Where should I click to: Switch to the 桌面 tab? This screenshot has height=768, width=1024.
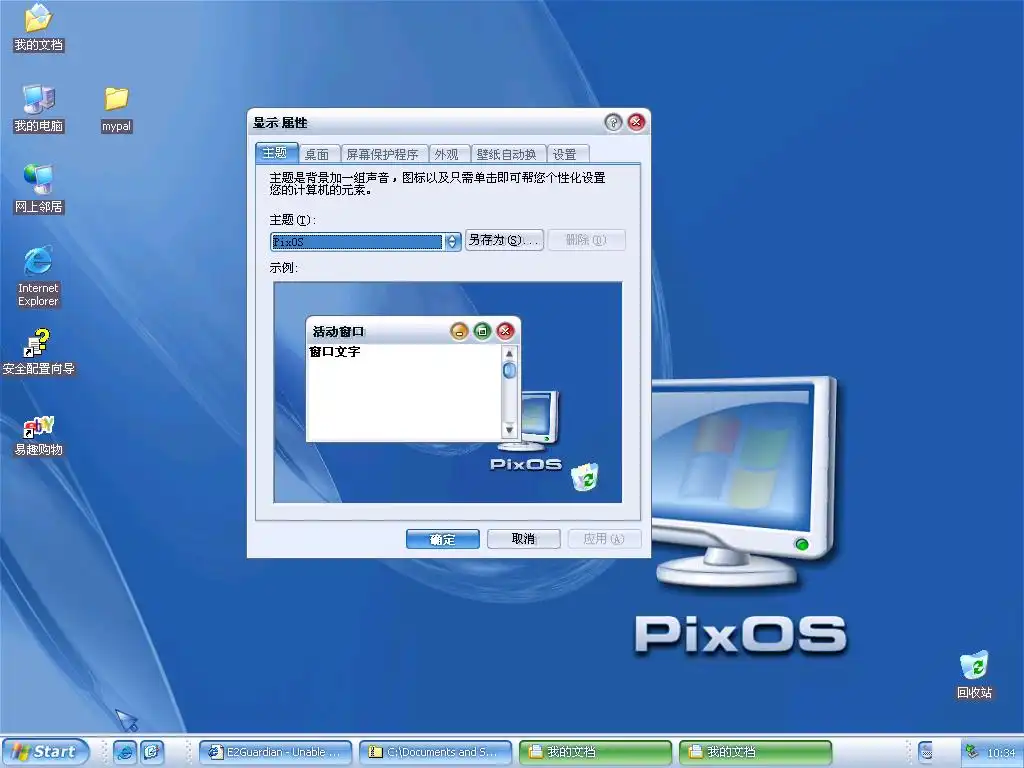(x=317, y=154)
